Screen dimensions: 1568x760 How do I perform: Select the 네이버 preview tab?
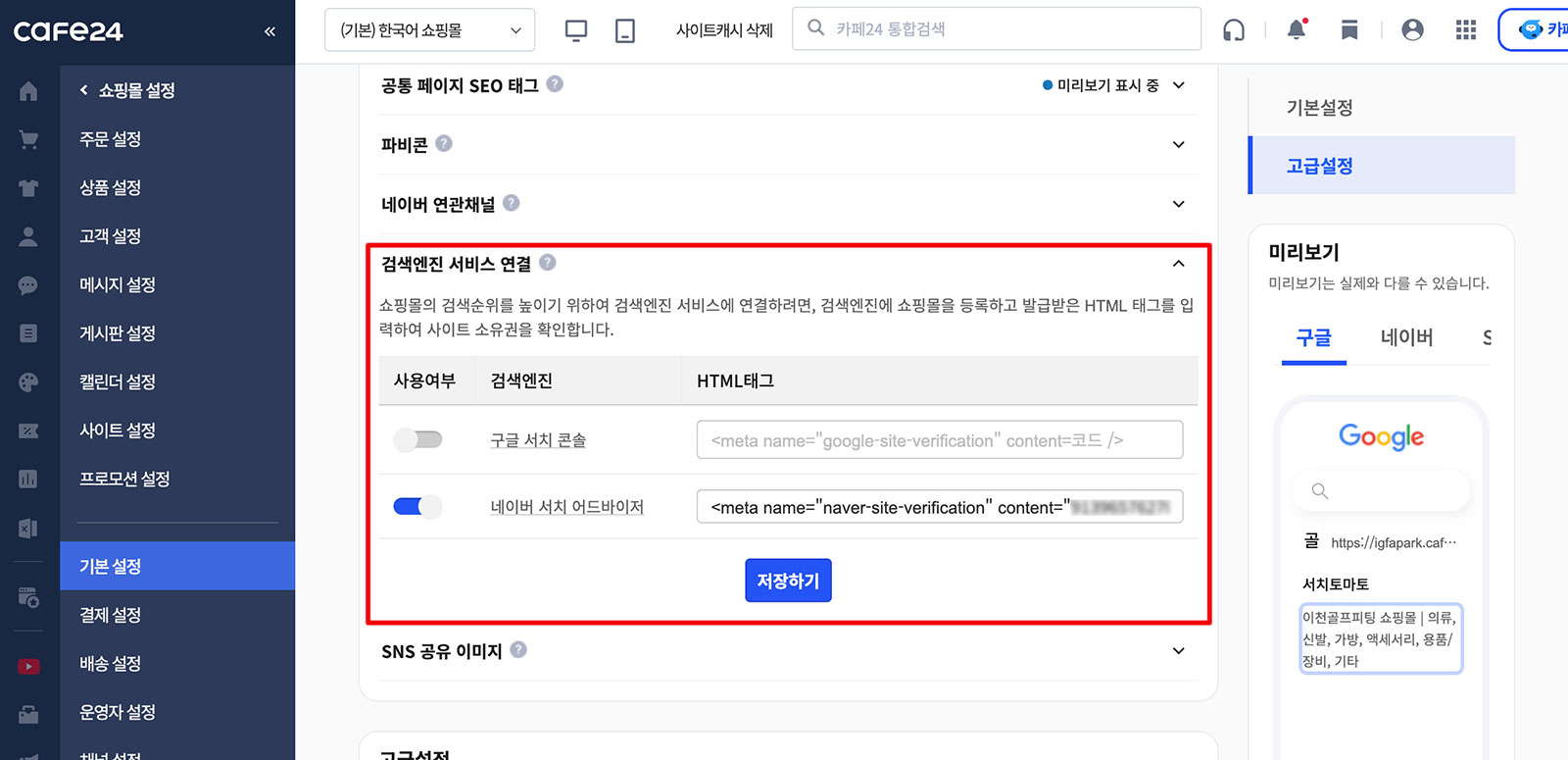(x=1406, y=338)
